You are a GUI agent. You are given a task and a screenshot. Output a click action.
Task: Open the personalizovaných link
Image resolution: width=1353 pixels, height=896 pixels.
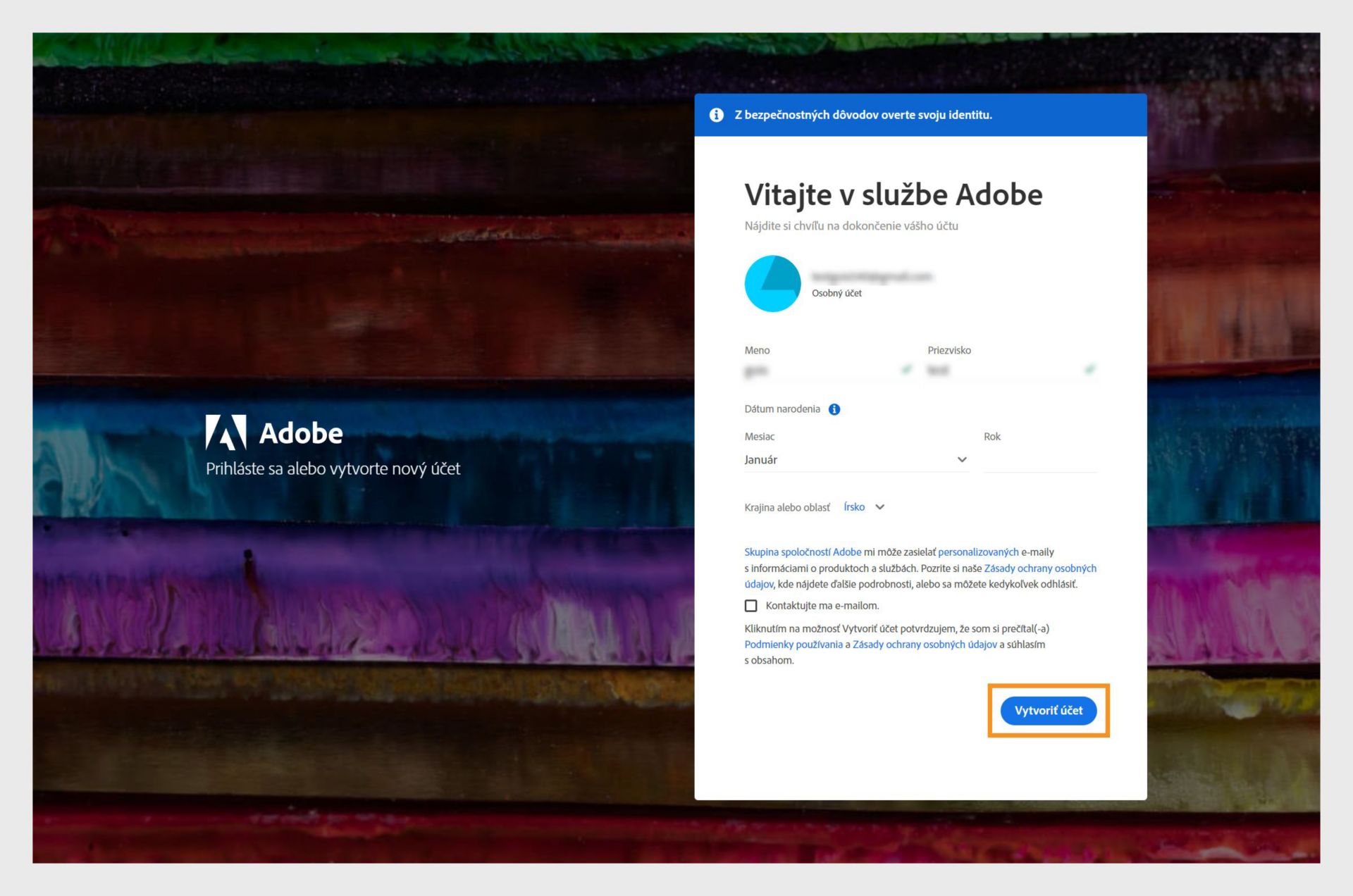(x=978, y=552)
